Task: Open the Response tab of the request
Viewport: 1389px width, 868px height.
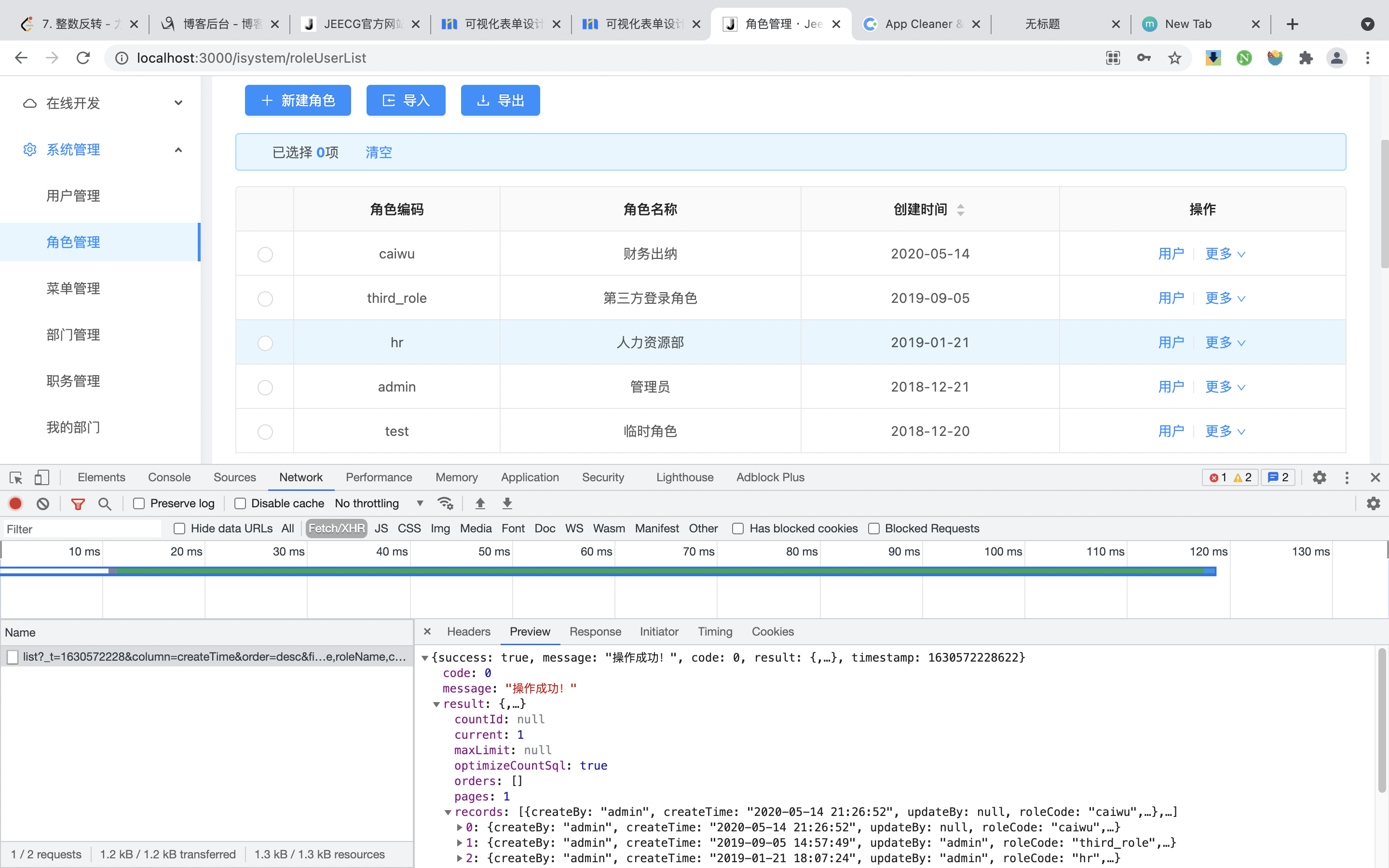Action: 595,632
